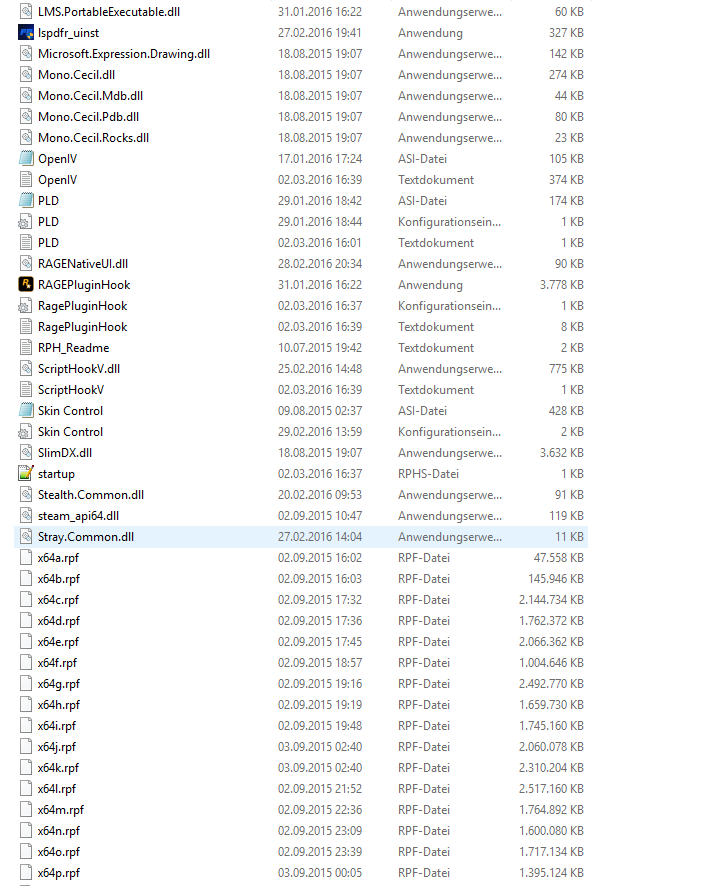The width and height of the screenshot is (715, 890).
Task: Click the x64i.rpf file name
Action: click(57, 726)
